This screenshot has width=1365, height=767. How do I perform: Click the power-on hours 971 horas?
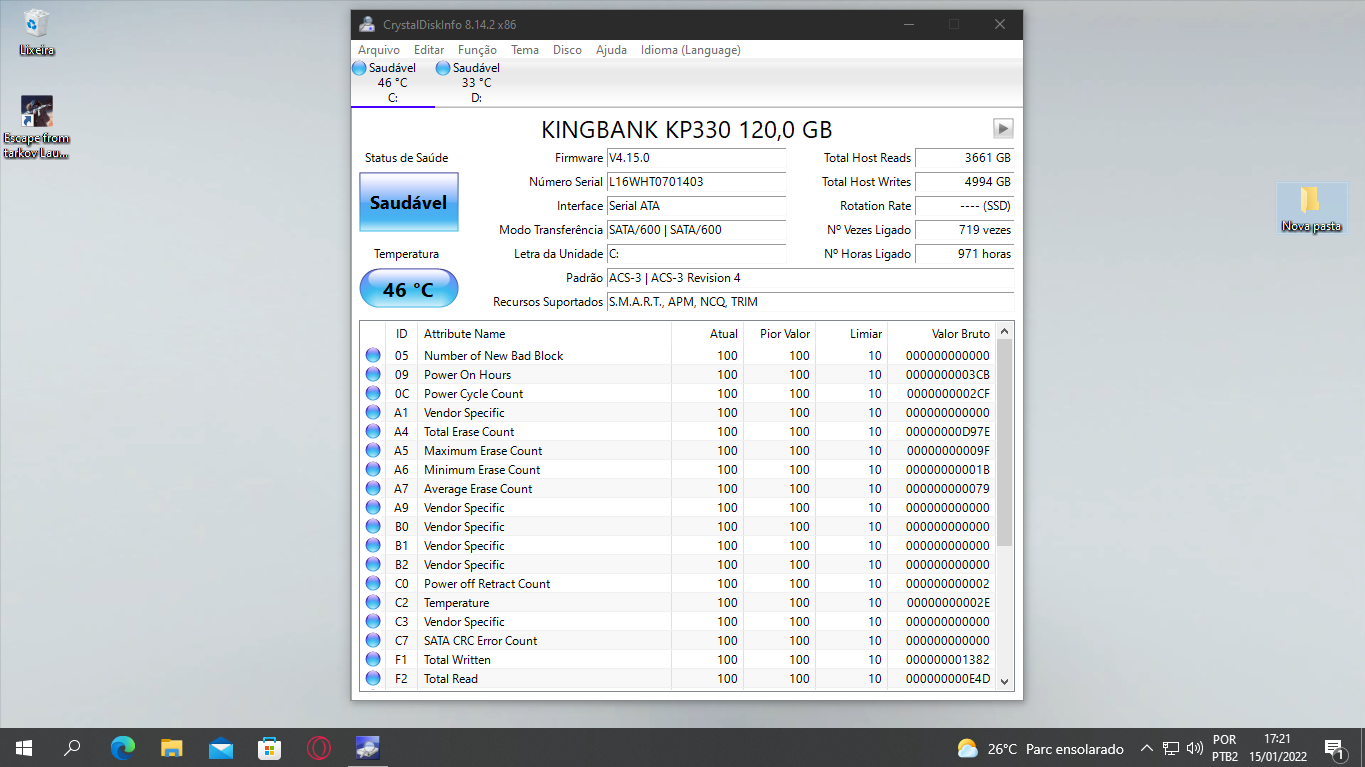click(x=965, y=254)
